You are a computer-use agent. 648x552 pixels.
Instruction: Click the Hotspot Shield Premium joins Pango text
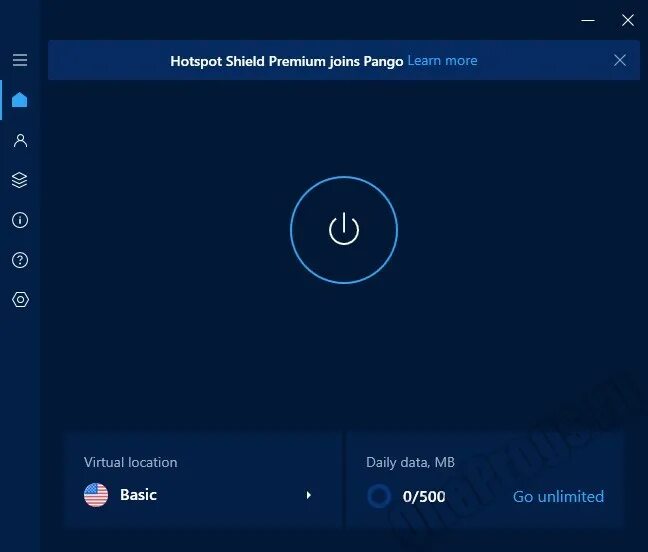286,61
